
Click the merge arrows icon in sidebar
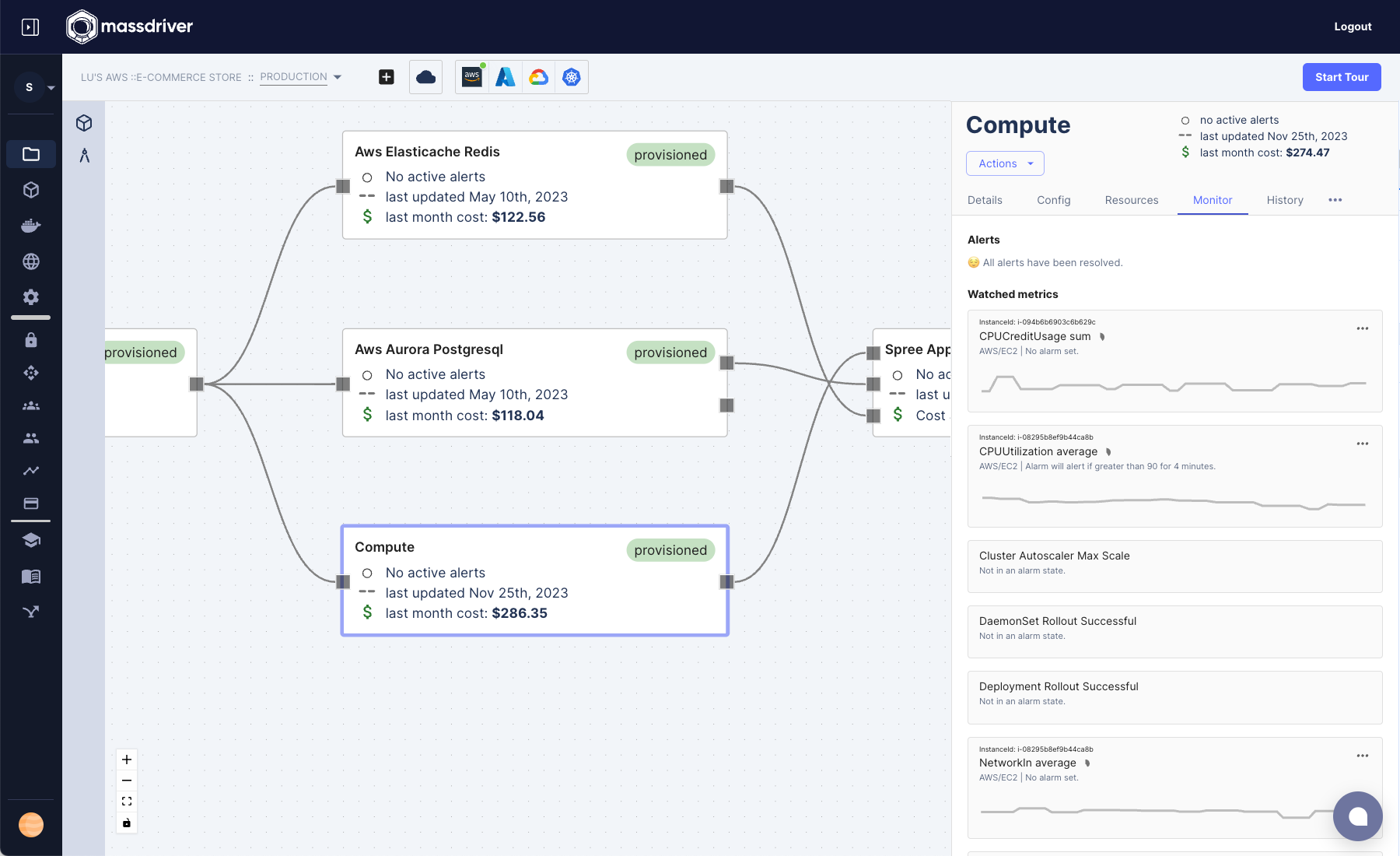pyautogui.click(x=31, y=612)
